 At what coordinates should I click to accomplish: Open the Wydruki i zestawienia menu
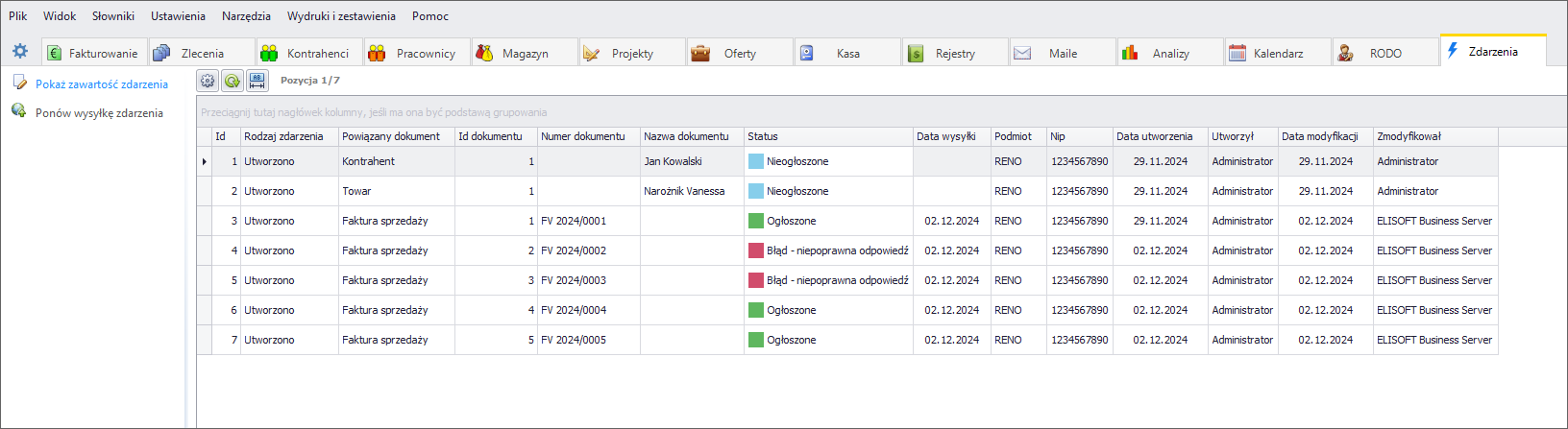341,16
